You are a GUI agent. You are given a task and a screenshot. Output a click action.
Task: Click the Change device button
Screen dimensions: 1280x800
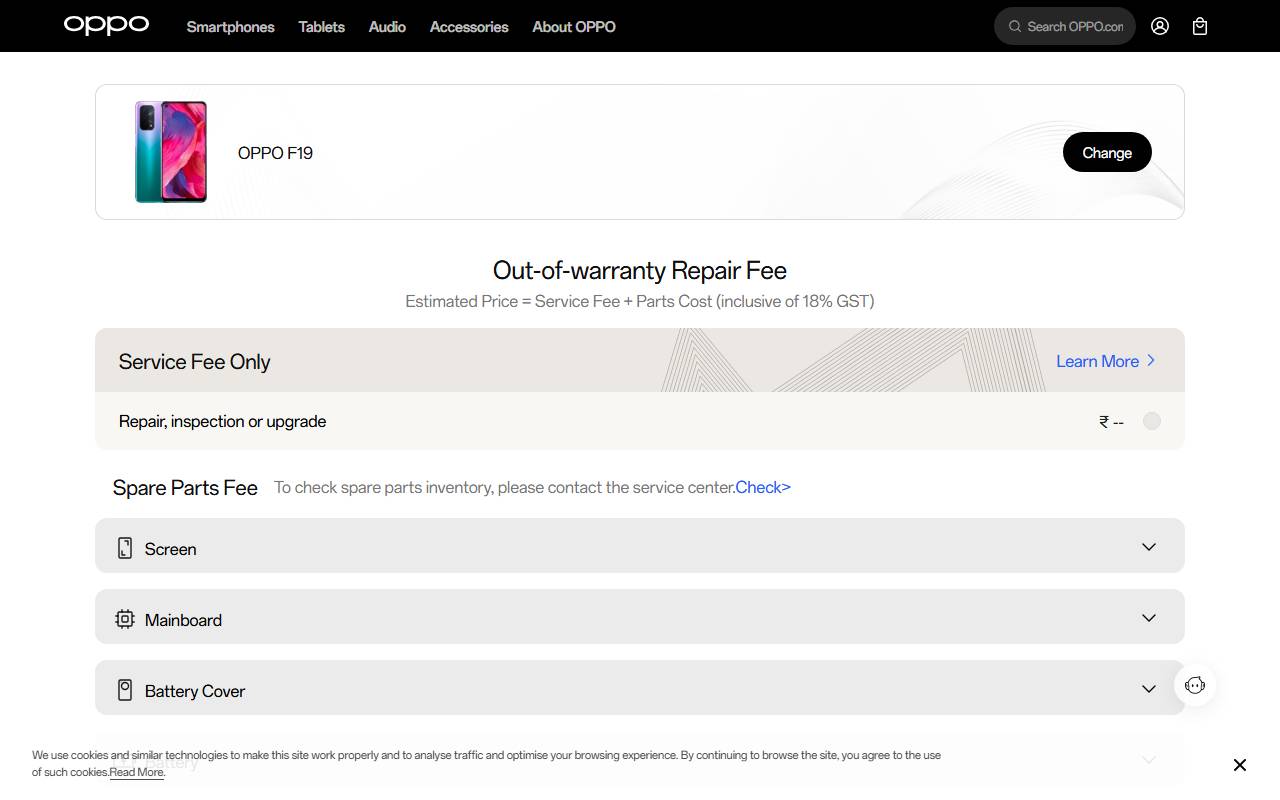tap(1107, 152)
